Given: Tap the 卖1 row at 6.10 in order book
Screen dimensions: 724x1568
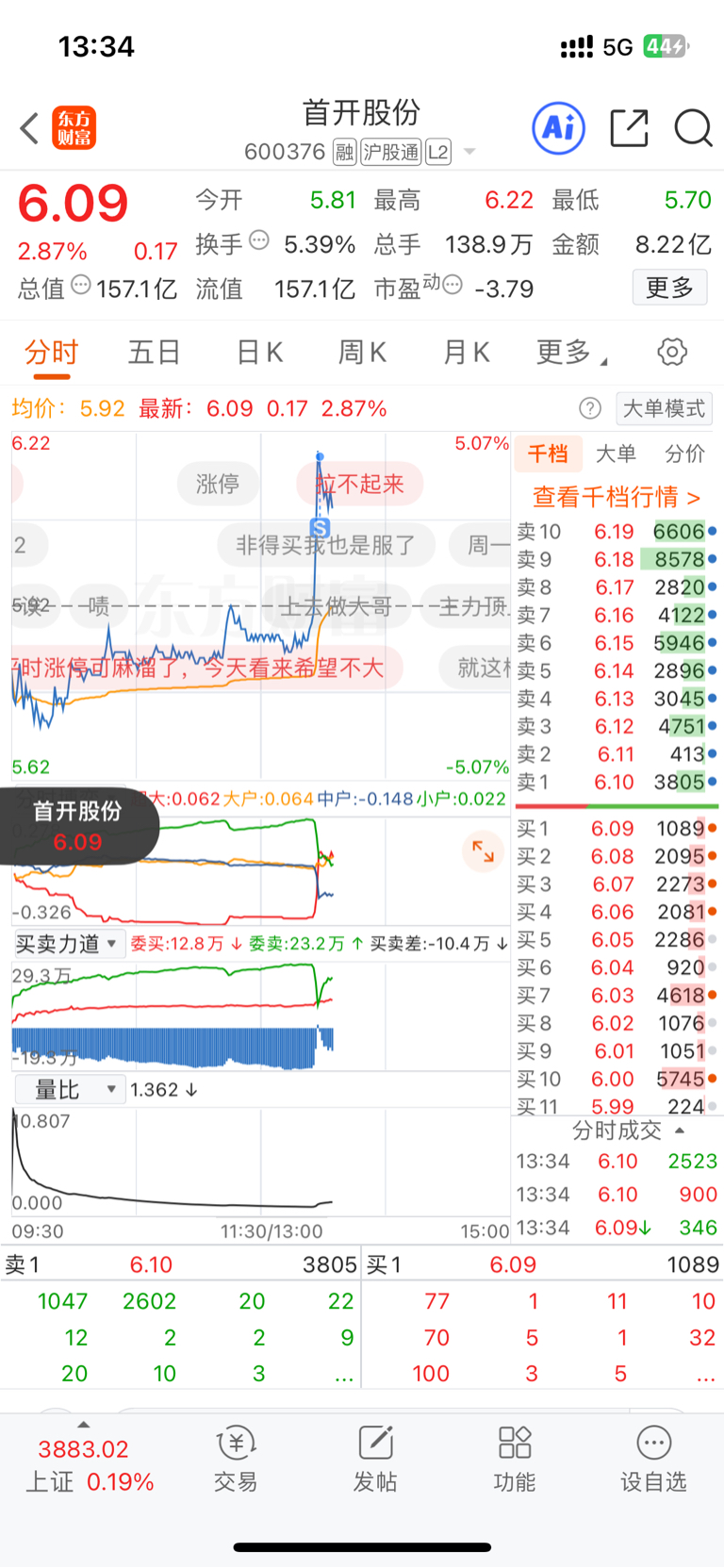Looking at the screenshot, I should click(x=617, y=782).
